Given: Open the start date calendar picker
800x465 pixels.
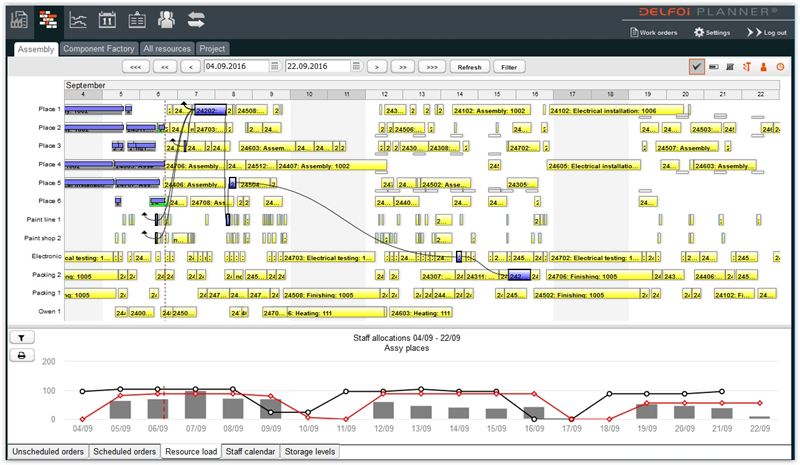Looking at the screenshot, I should point(275,67).
